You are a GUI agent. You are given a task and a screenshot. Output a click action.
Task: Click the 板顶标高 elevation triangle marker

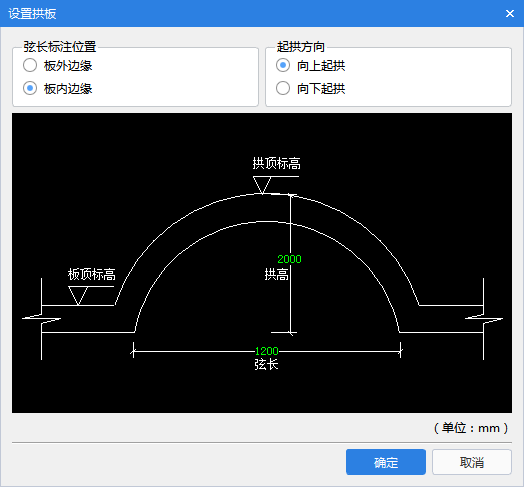(78, 295)
